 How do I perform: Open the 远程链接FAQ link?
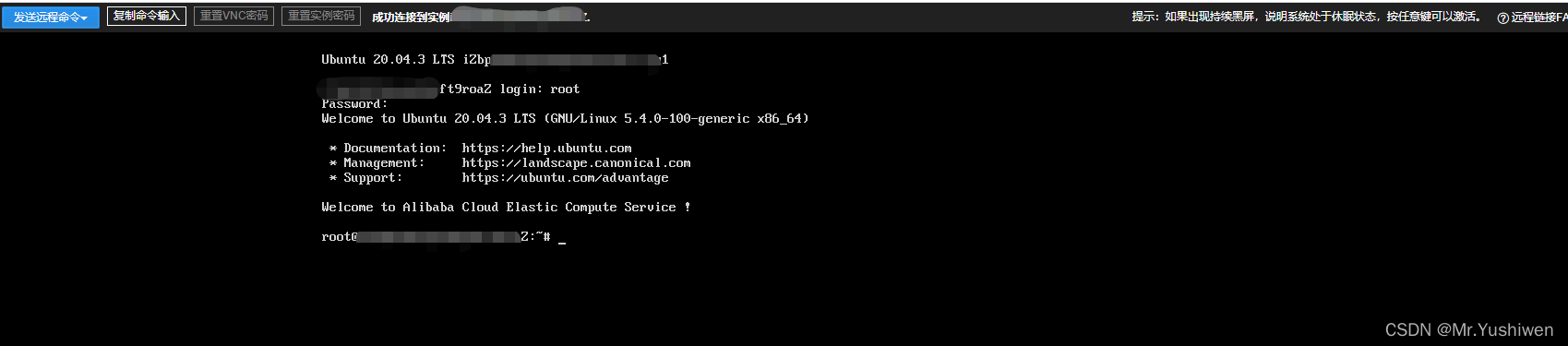1538,18
